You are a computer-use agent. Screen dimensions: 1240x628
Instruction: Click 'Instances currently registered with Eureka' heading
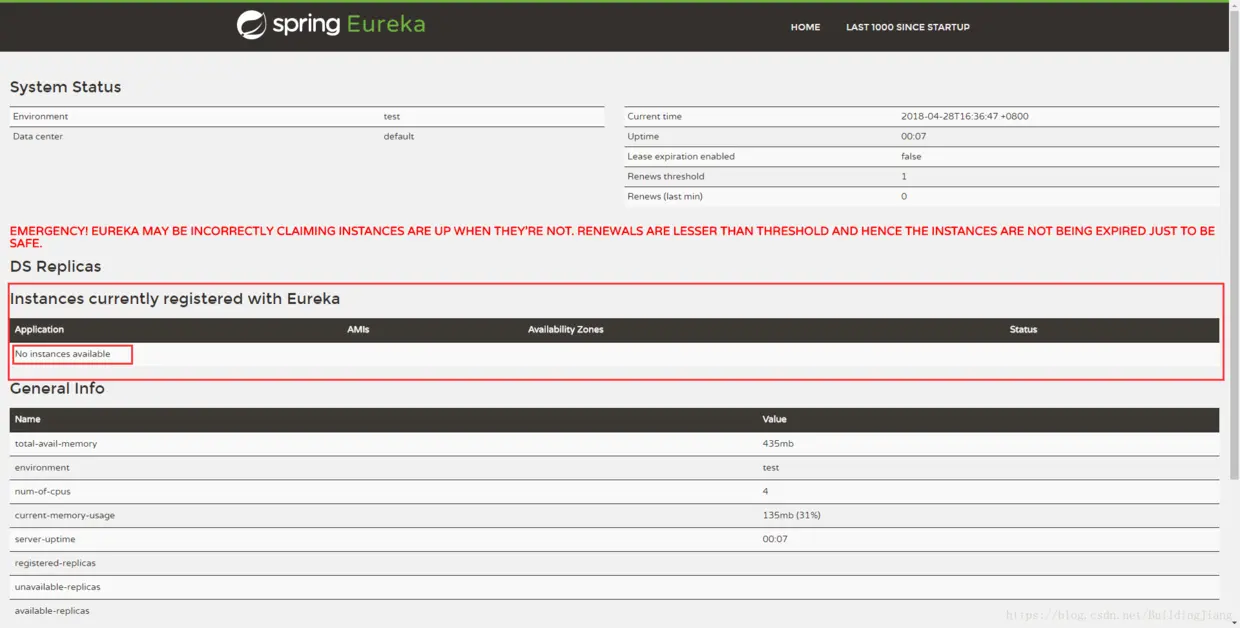(x=175, y=299)
